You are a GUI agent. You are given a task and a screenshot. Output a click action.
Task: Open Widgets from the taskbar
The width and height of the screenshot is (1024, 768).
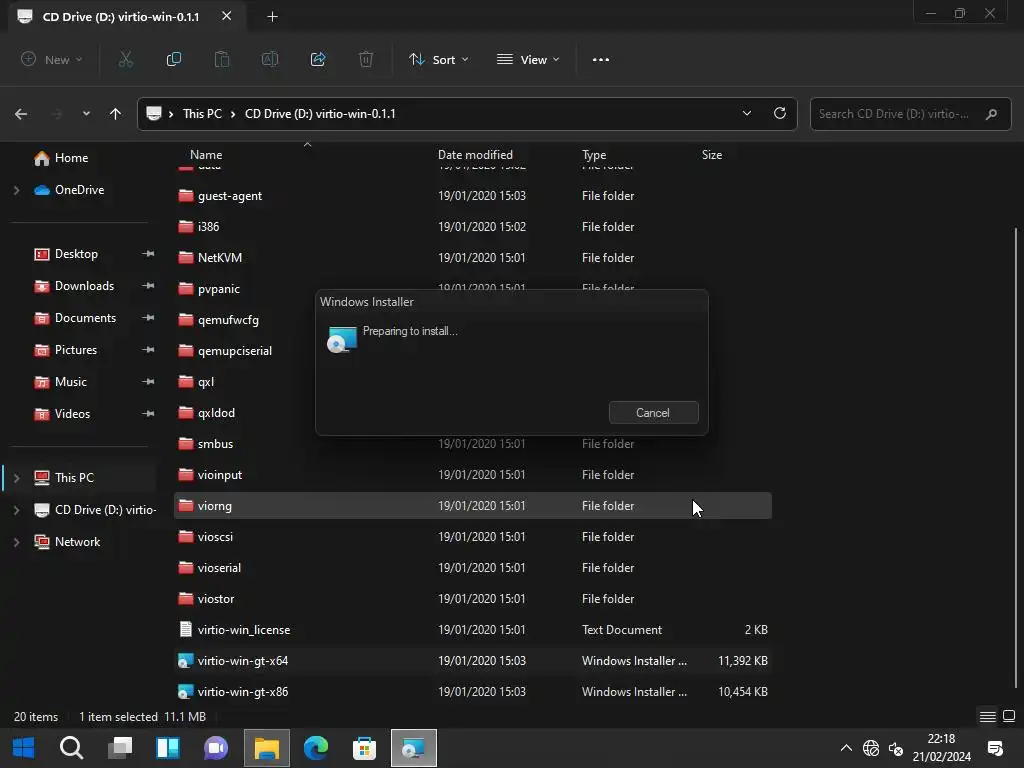[x=168, y=748]
